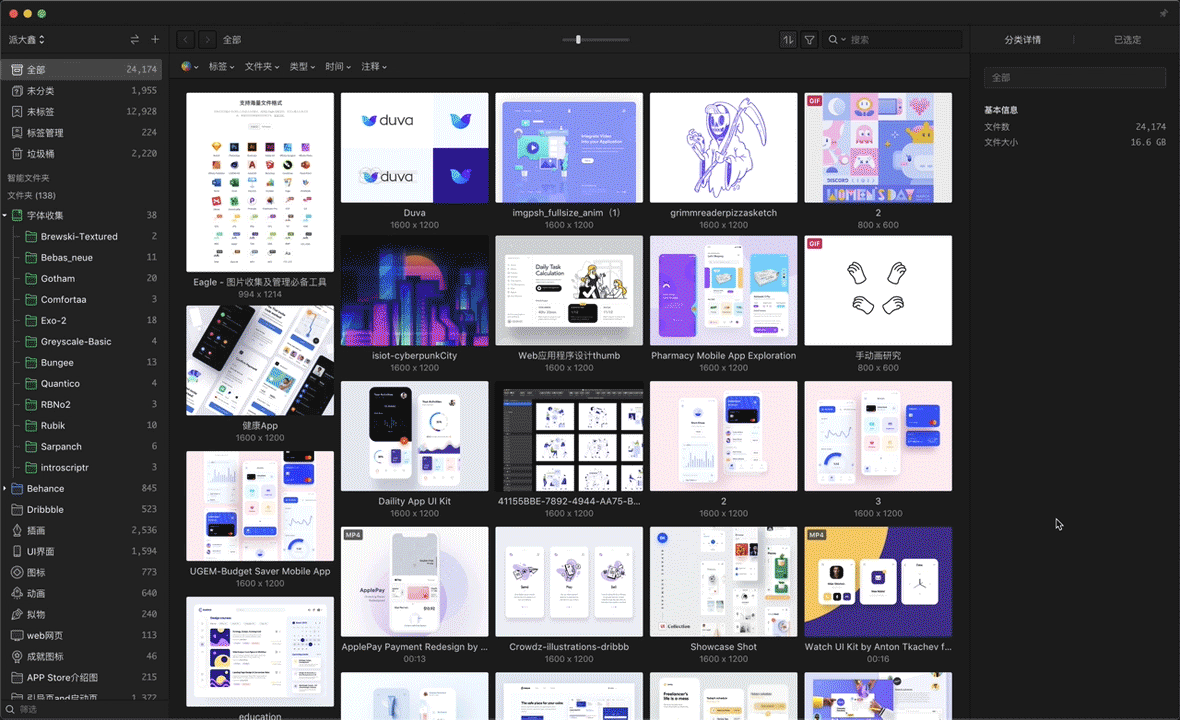Open the color filter dropdown
The width and height of the screenshot is (1180, 720).
click(x=190, y=66)
